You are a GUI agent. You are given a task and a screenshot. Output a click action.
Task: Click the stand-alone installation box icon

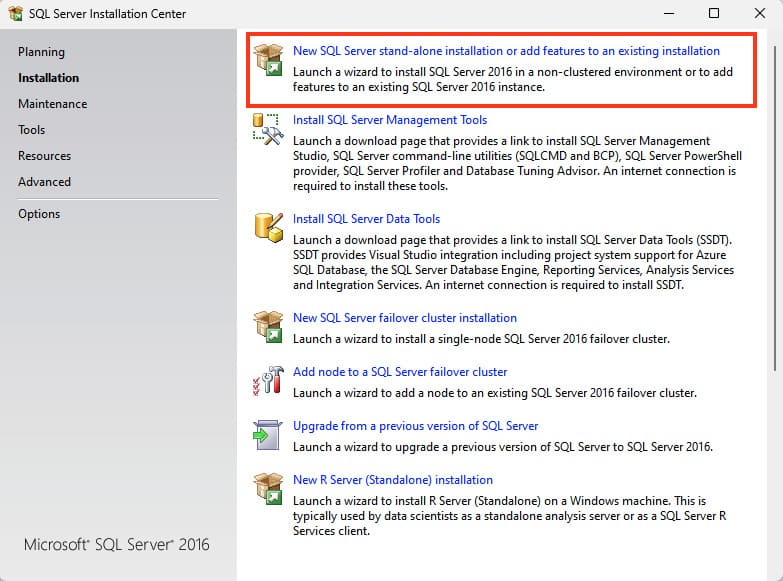click(269, 59)
